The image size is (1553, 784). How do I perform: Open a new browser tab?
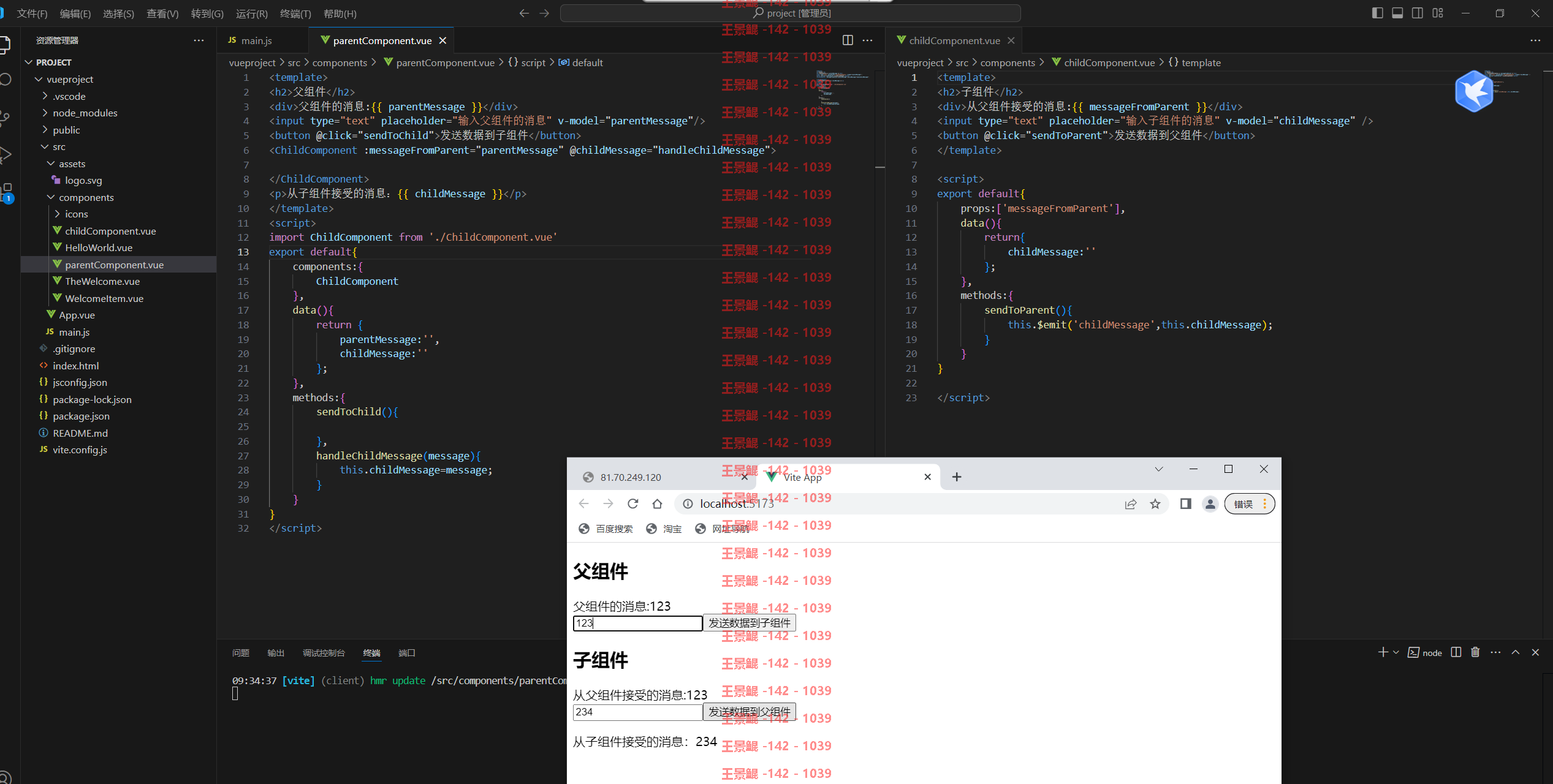[957, 477]
